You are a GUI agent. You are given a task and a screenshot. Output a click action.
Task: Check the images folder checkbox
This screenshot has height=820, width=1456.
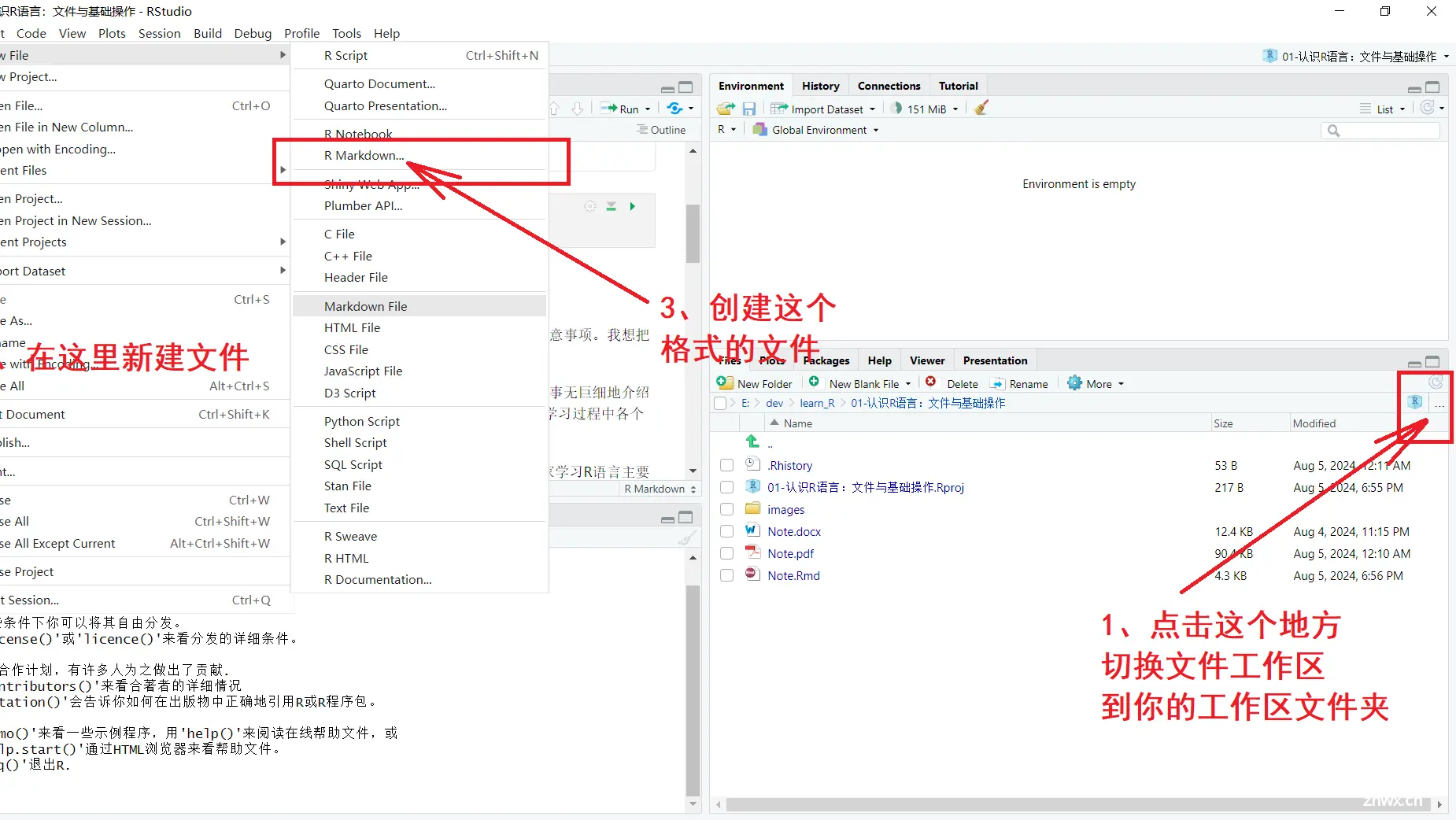click(726, 509)
